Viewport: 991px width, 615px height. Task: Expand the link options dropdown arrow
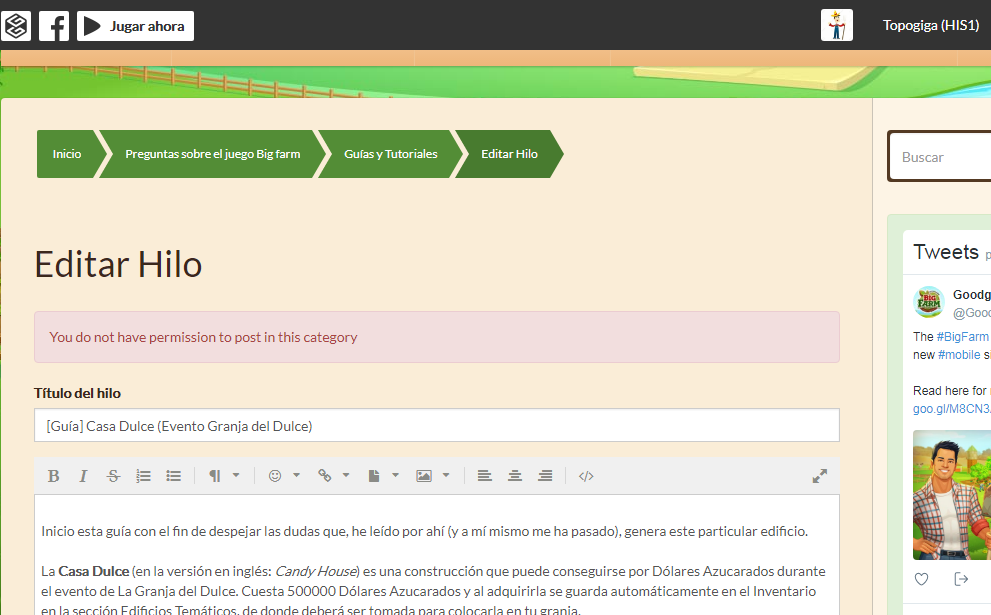click(346, 475)
